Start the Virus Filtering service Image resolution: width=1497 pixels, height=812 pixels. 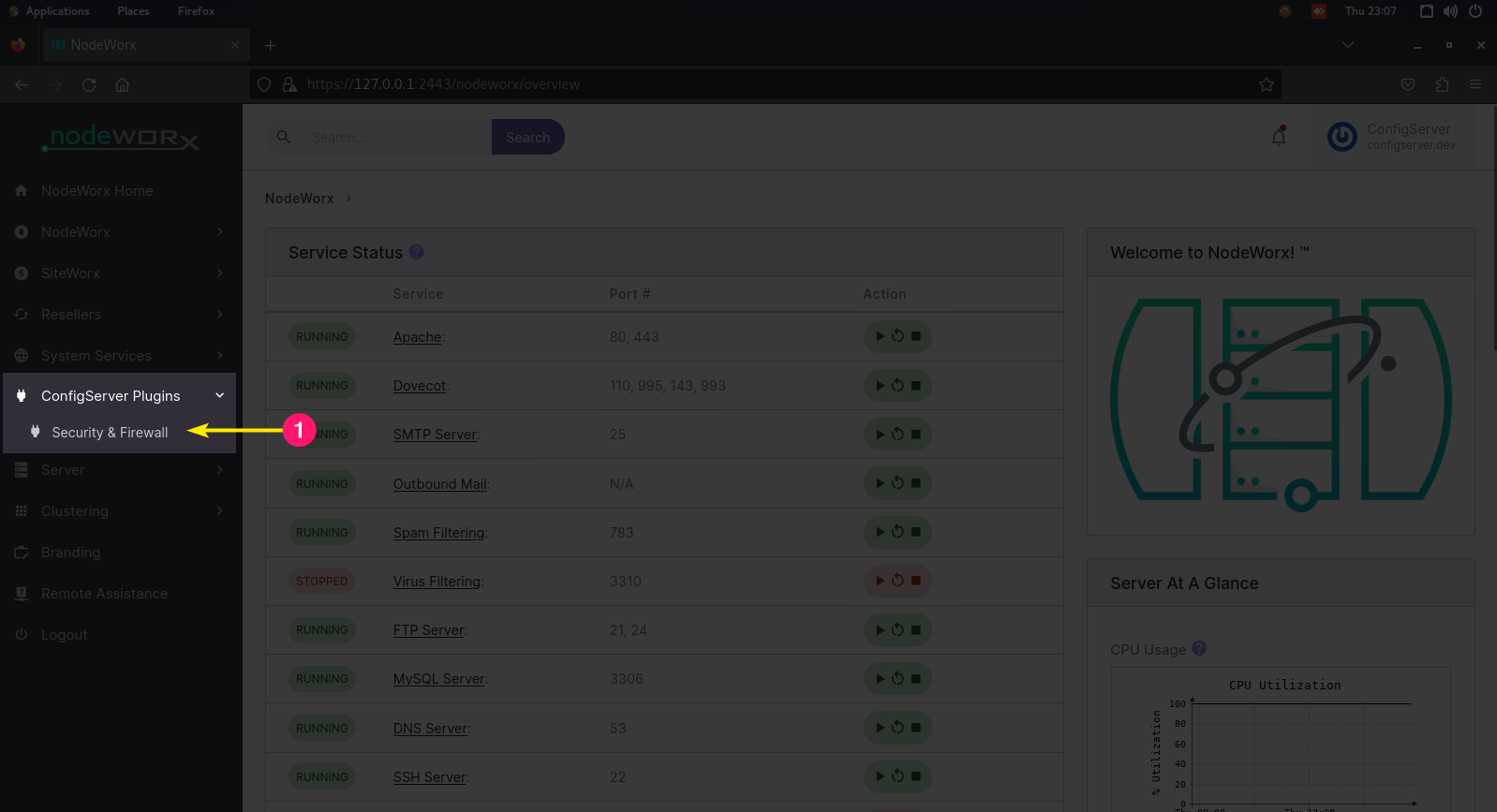point(880,581)
